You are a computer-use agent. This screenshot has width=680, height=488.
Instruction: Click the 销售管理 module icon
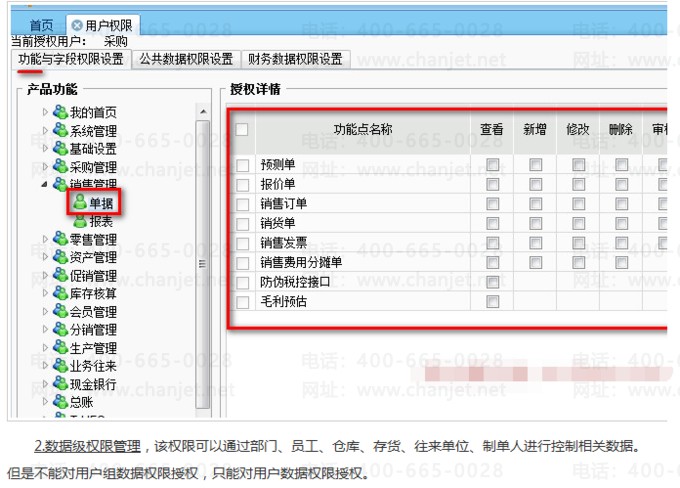tap(60, 184)
